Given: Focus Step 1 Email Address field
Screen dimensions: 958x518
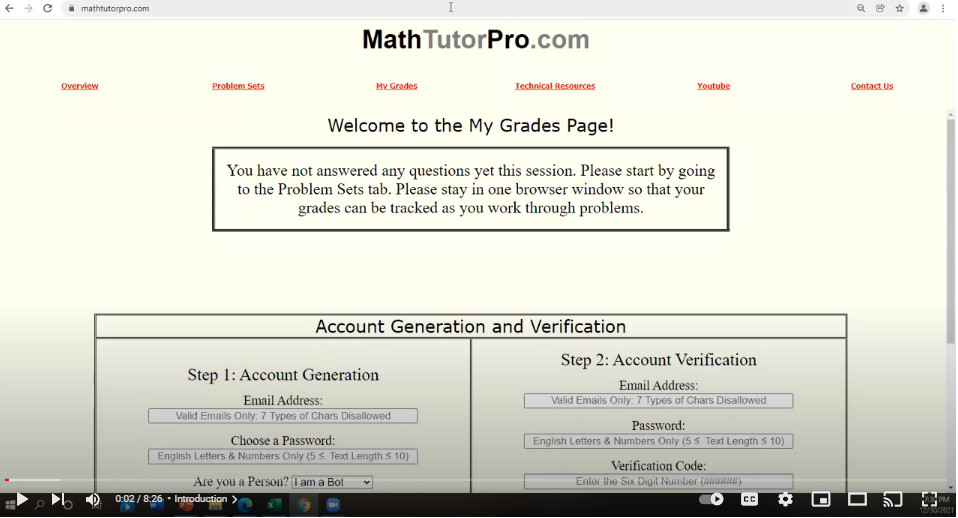Looking at the screenshot, I should pyautogui.click(x=283, y=416).
